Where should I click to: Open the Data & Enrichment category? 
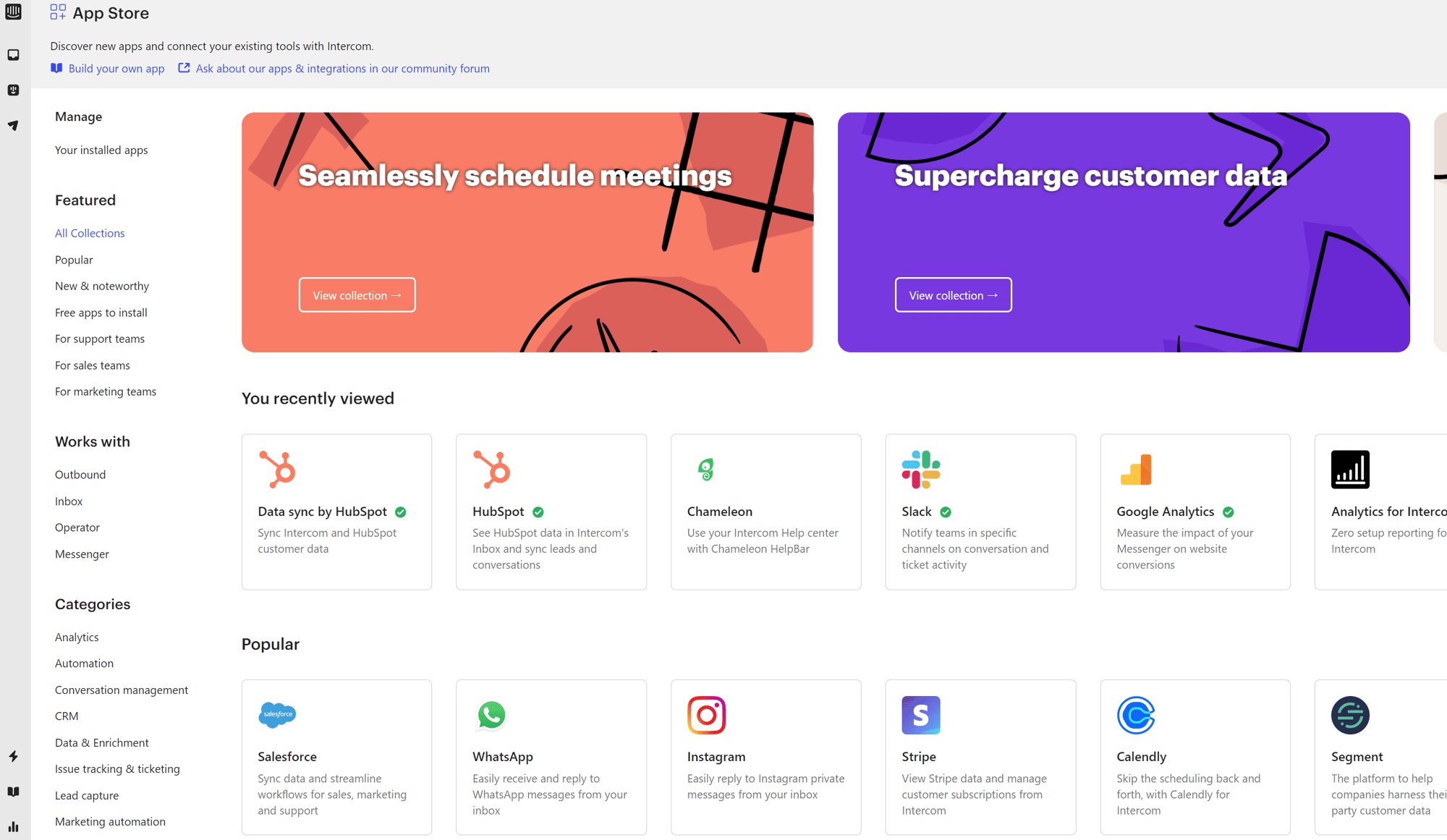coord(102,743)
